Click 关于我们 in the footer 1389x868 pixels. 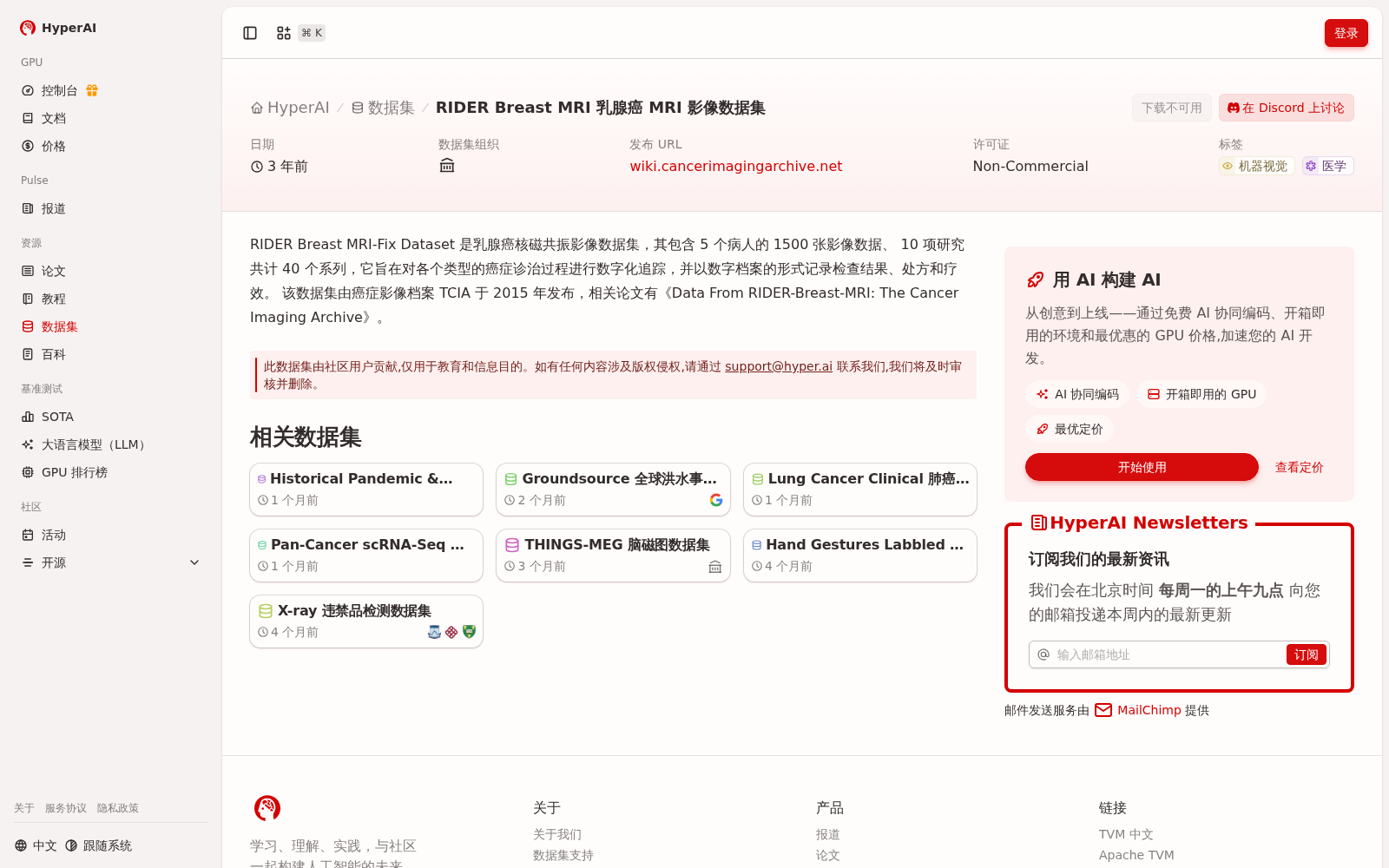557,834
